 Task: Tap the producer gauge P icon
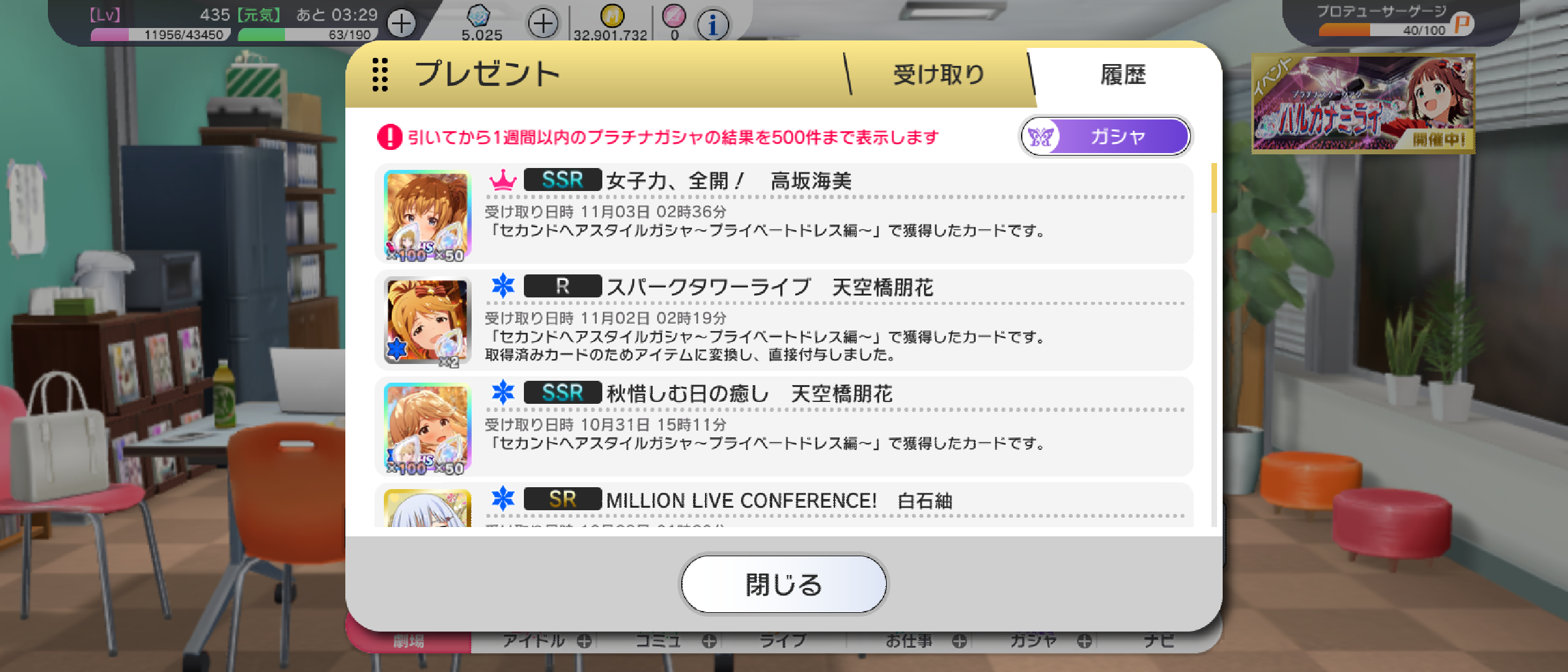(x=1462, y=24)
